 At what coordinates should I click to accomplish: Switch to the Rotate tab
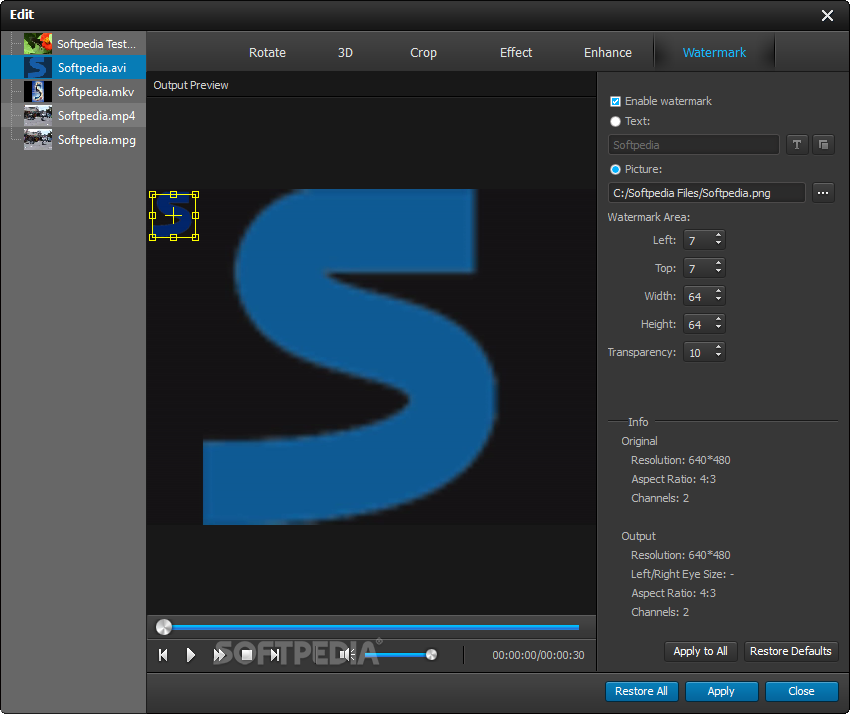pyautogui.click(x=267, y=53)
